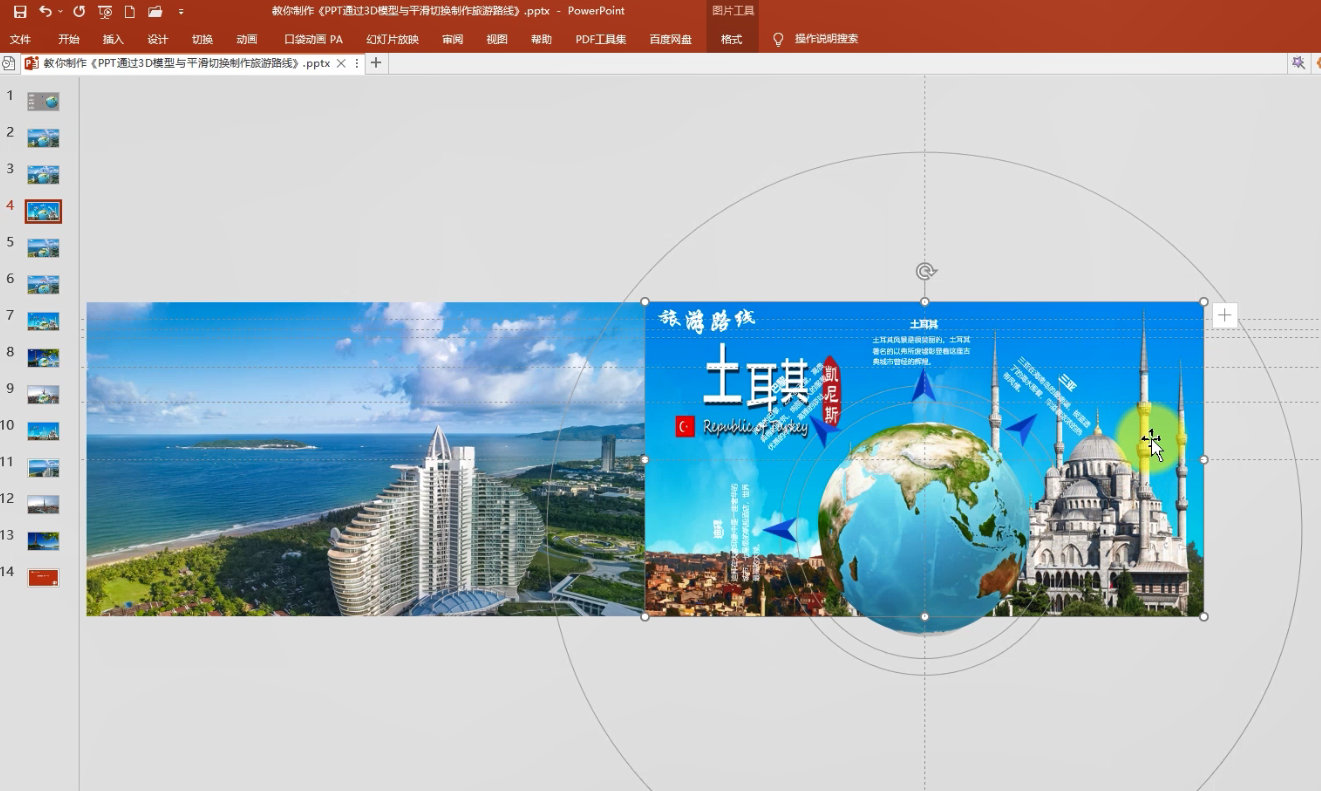Click the Undo arrow icon
The image size is (1321, 791).
coord(44,11)
